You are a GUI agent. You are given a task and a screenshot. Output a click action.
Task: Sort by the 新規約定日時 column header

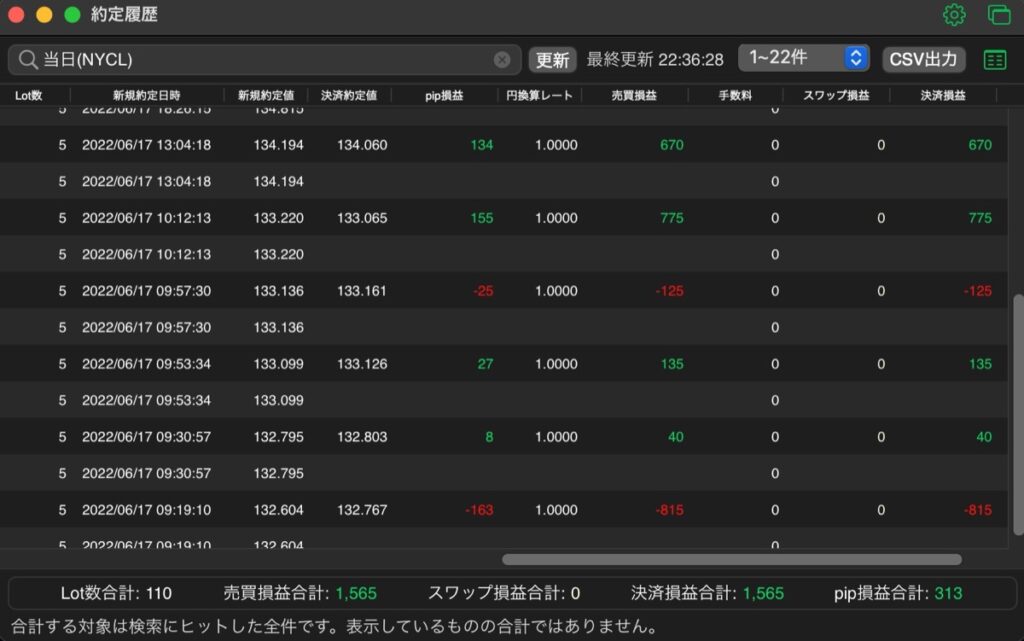pyautogui.click(x=146, y=95)
